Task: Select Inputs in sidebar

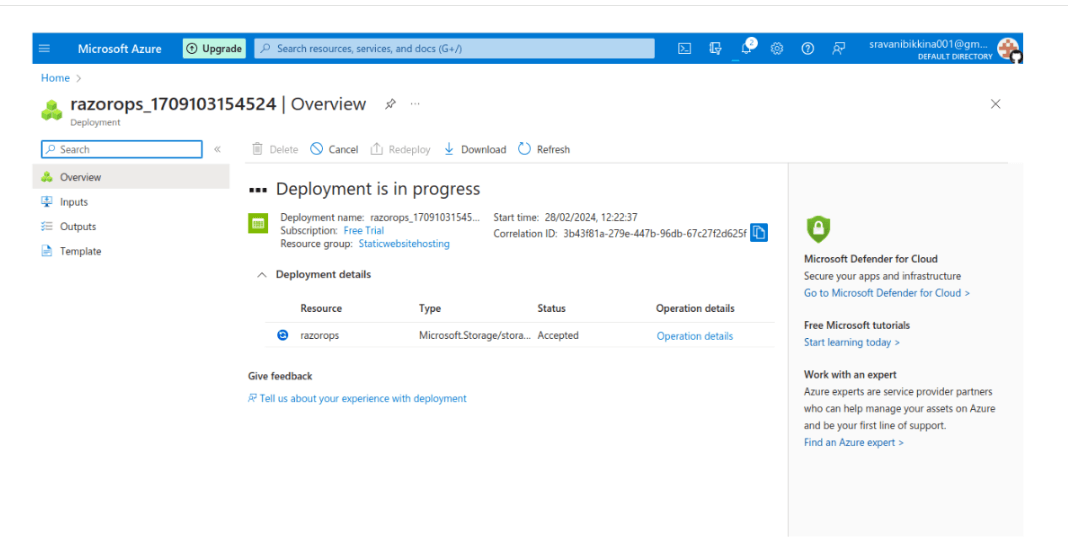Action: pos(131,202)
